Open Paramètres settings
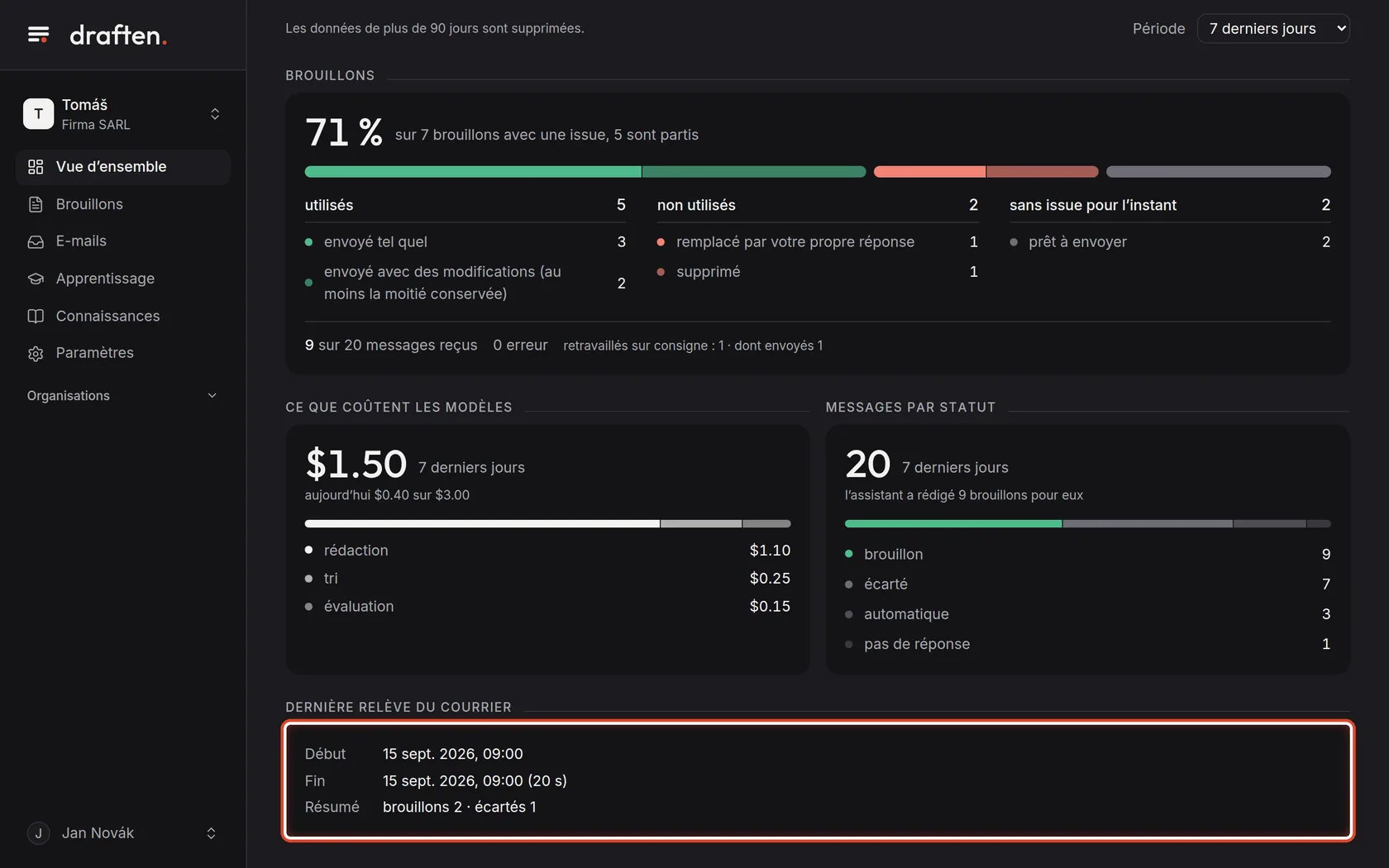 click(x=122, y=353)
